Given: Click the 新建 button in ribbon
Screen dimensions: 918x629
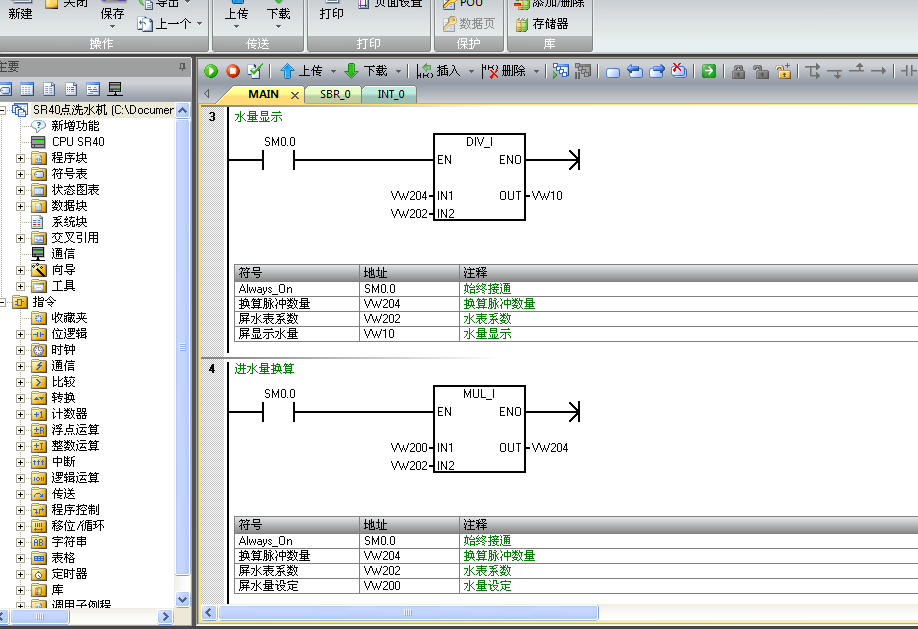Looking at the screenshot, I should click(x=20, y=13).
